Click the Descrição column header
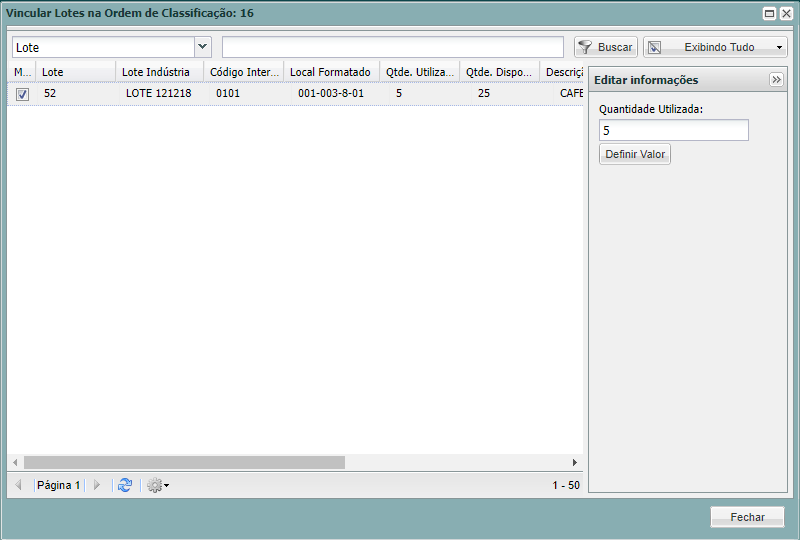800x540 pixels. (562, 72)
